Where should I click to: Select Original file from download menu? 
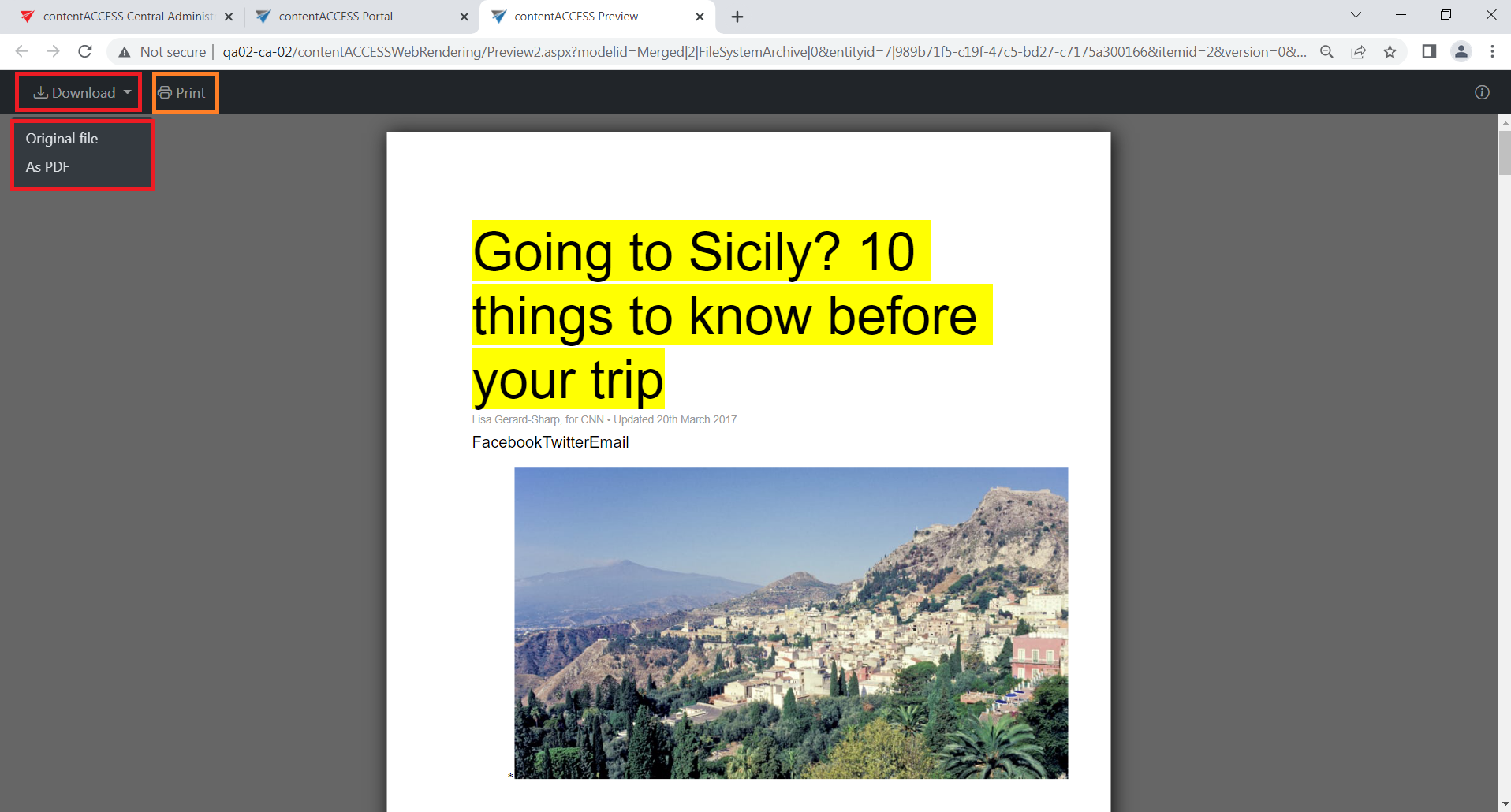(x=62, y=139)
